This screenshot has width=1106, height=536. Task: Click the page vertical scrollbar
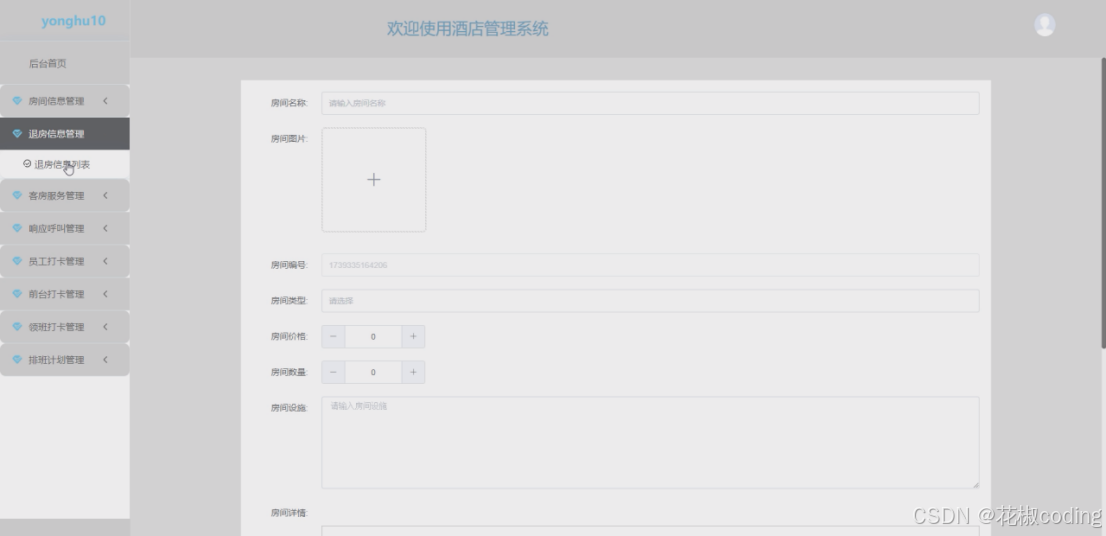click(x=1103, y=202)
